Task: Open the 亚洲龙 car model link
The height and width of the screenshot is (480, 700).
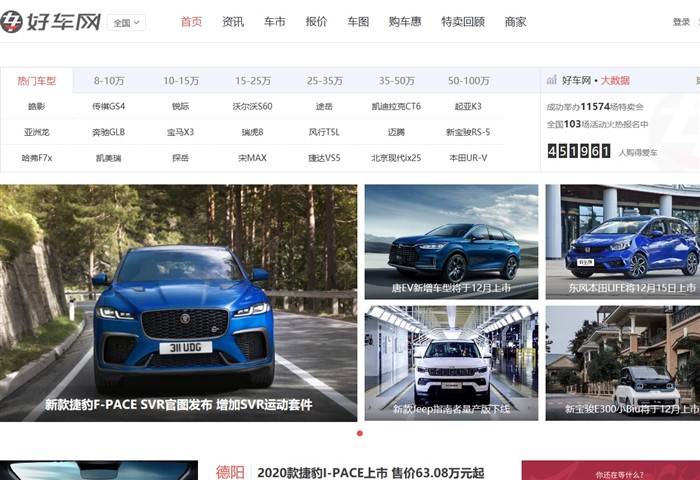Action: (x=37, y=132)
